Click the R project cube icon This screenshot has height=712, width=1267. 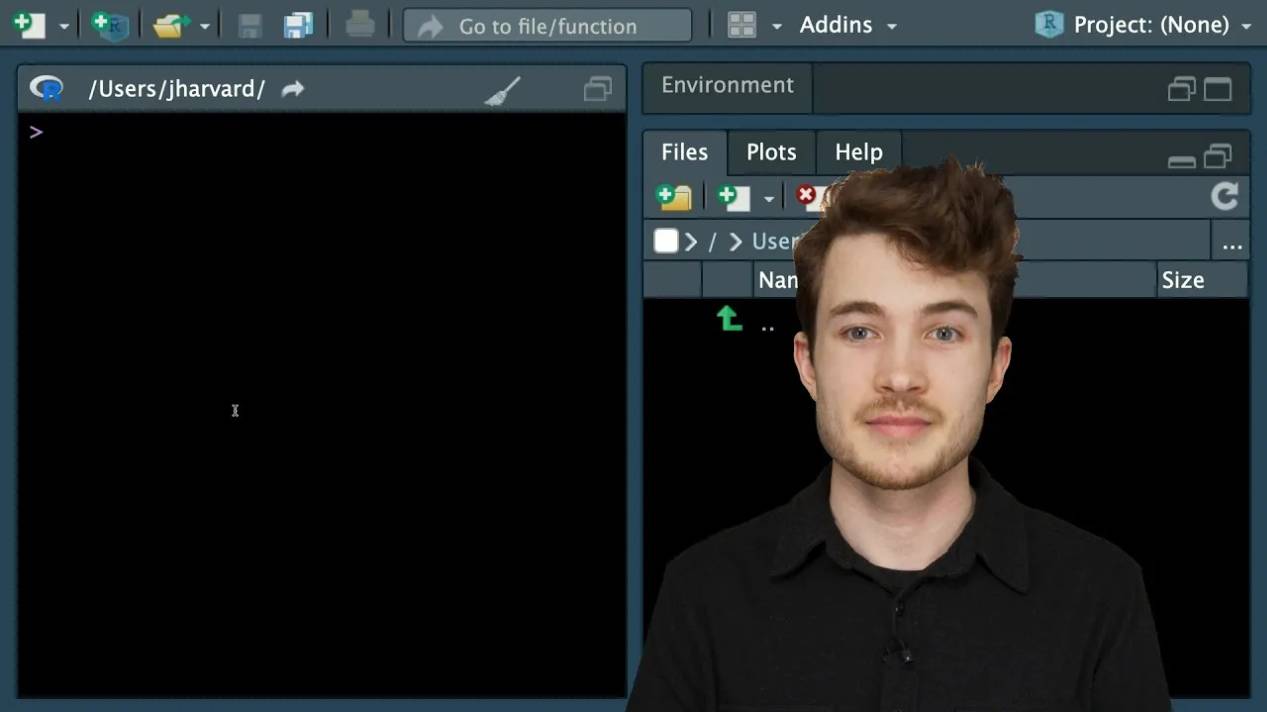click(1048, 25)
